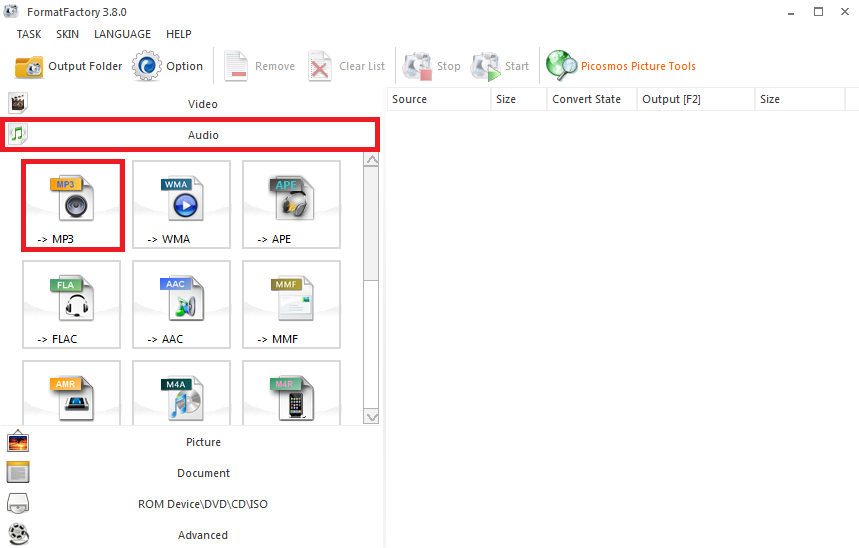Click the Audio music note icon
This screenshot has width=859, height=548.
18,134
